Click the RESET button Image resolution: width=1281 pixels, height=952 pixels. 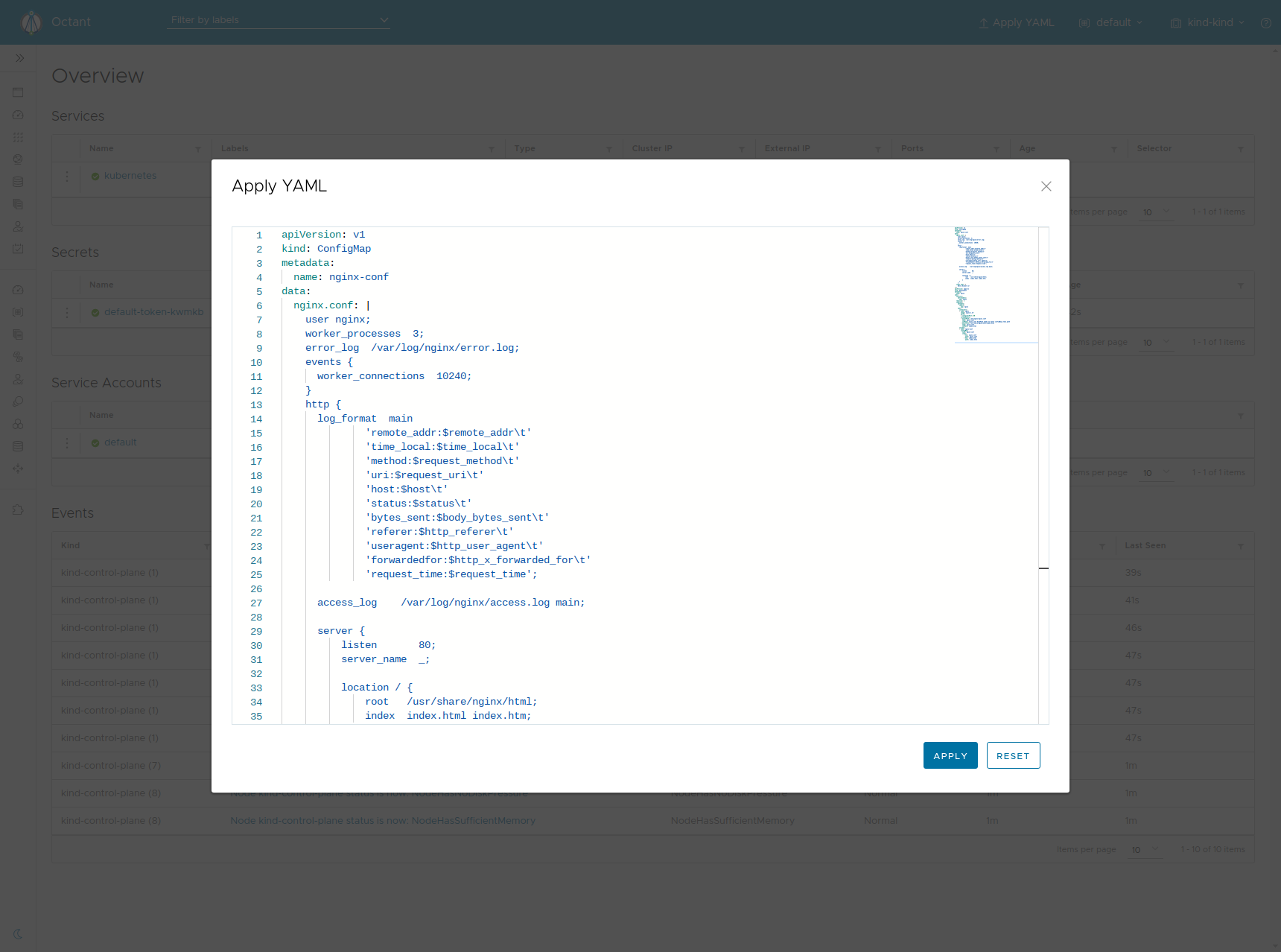coord(1013,755)
